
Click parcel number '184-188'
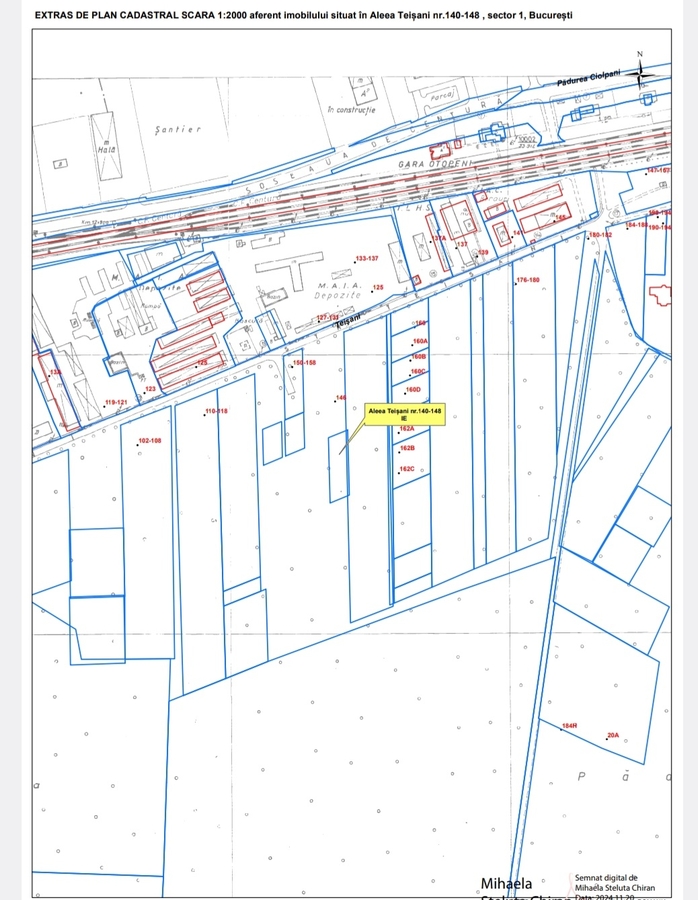(637, 225)
